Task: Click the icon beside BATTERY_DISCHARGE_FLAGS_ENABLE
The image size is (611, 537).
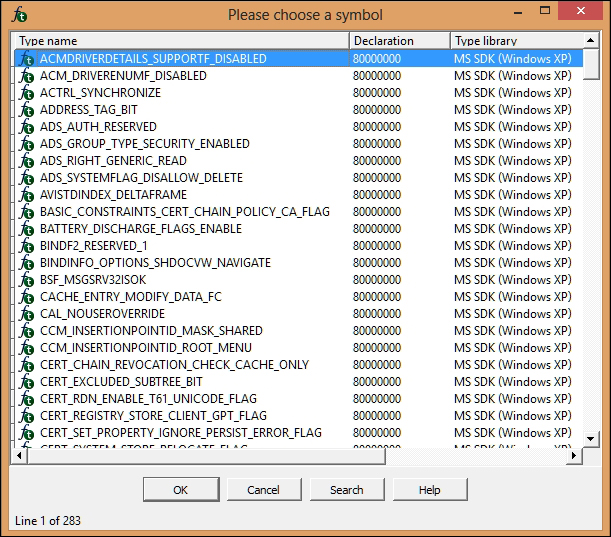Action: 27,229
